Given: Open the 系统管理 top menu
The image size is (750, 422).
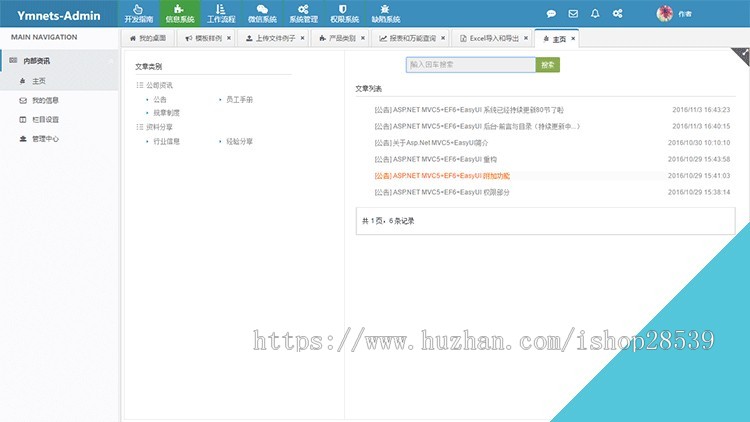Looking at the screenshot, I should [303, 13].
